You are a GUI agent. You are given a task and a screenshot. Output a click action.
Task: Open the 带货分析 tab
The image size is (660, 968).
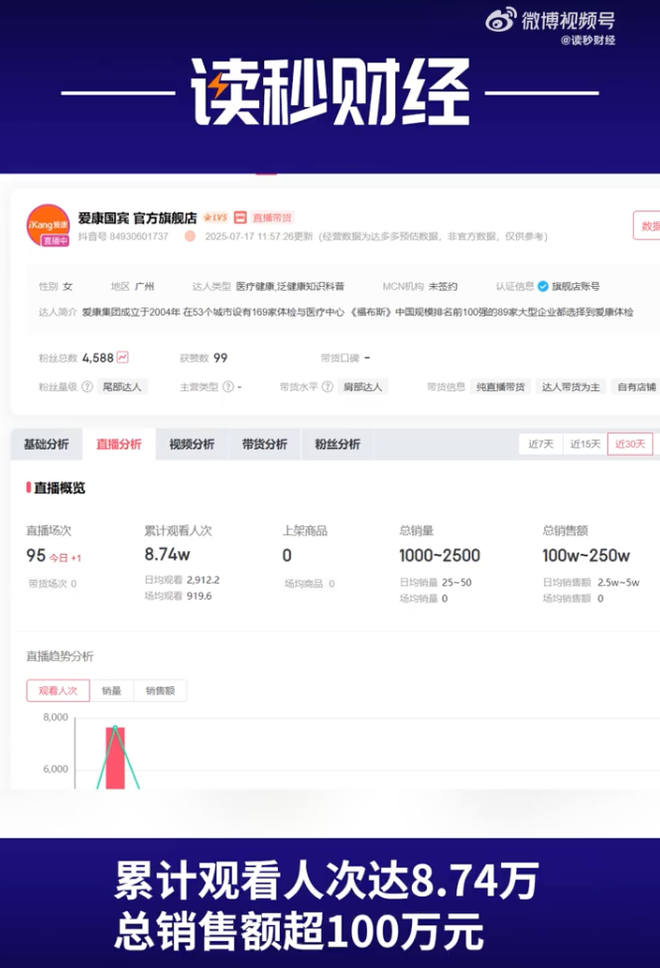[x=264, y=444]
